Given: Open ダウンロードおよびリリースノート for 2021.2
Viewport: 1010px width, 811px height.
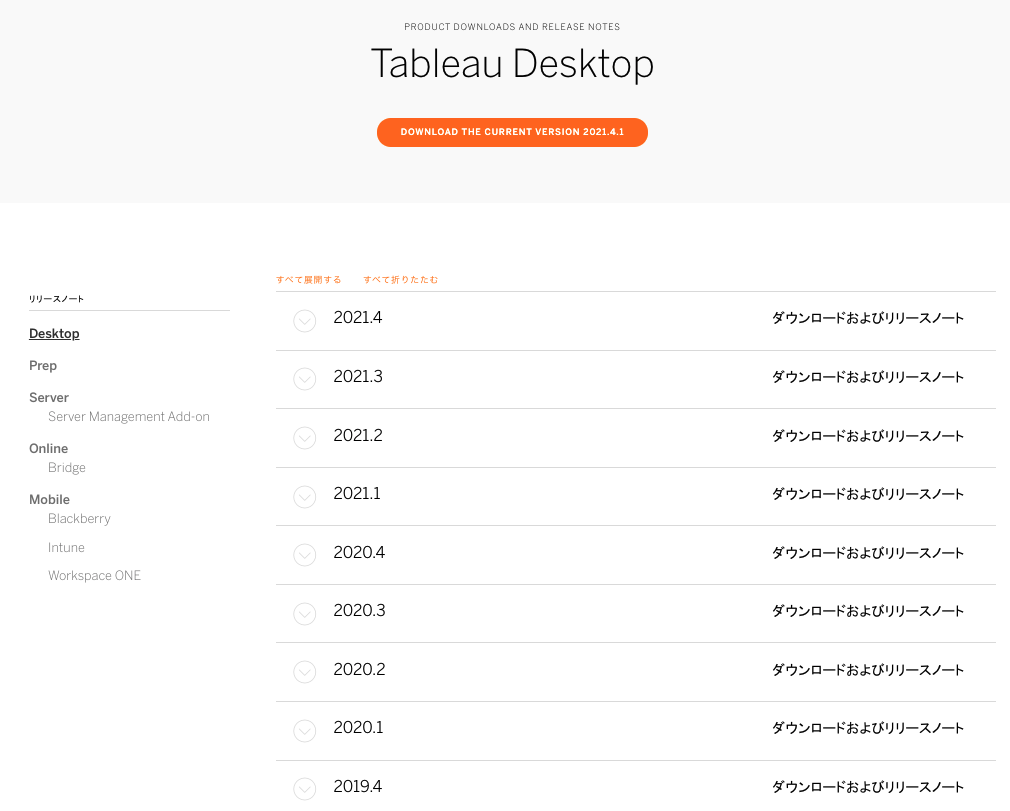Looking at the screenshot, I should point(868,436).
